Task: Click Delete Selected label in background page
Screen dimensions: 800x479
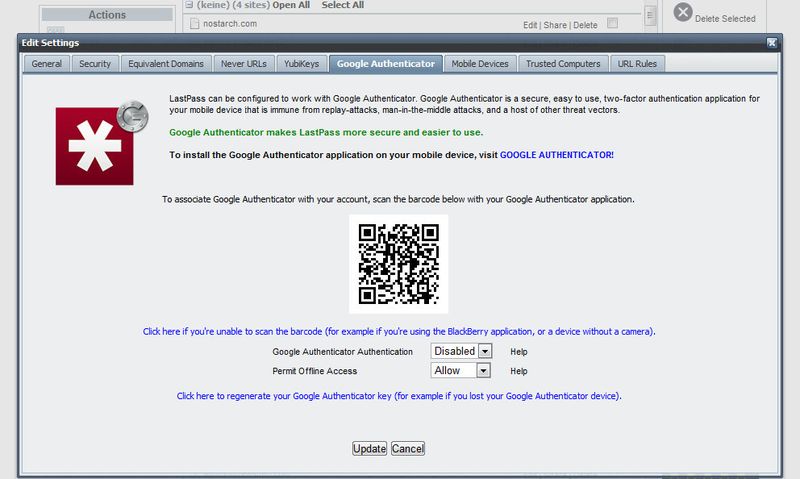Action: point(725,18)
